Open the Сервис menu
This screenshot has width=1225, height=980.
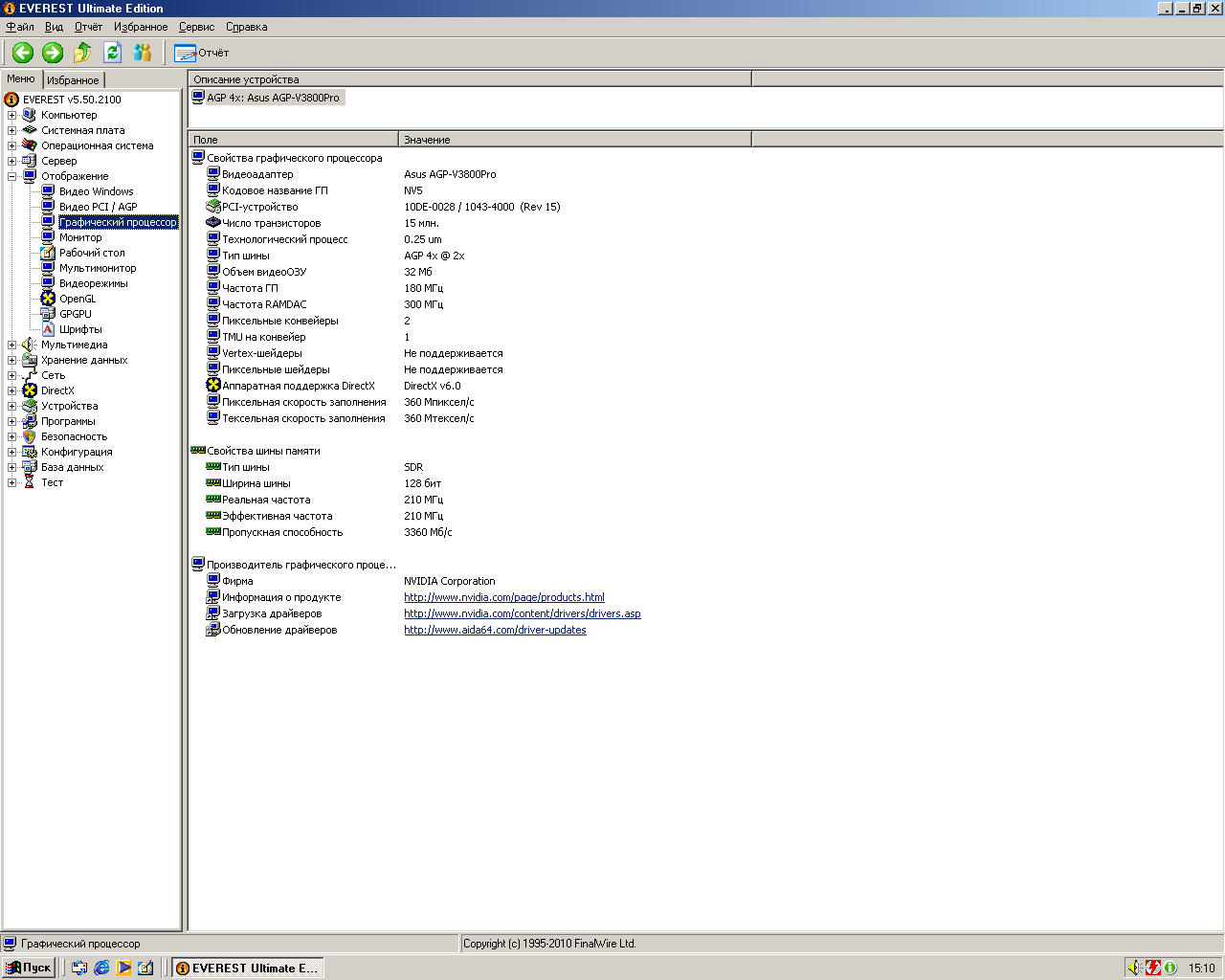(x=196, y=27)
